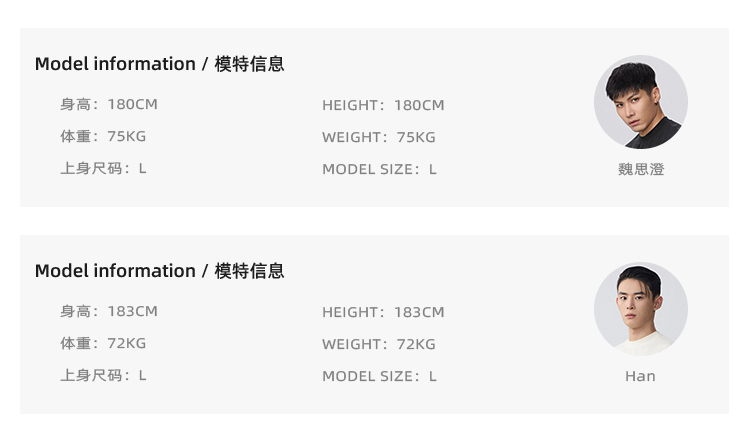
Task: Click the 身高：180CM text
Action: pos(109,104)
